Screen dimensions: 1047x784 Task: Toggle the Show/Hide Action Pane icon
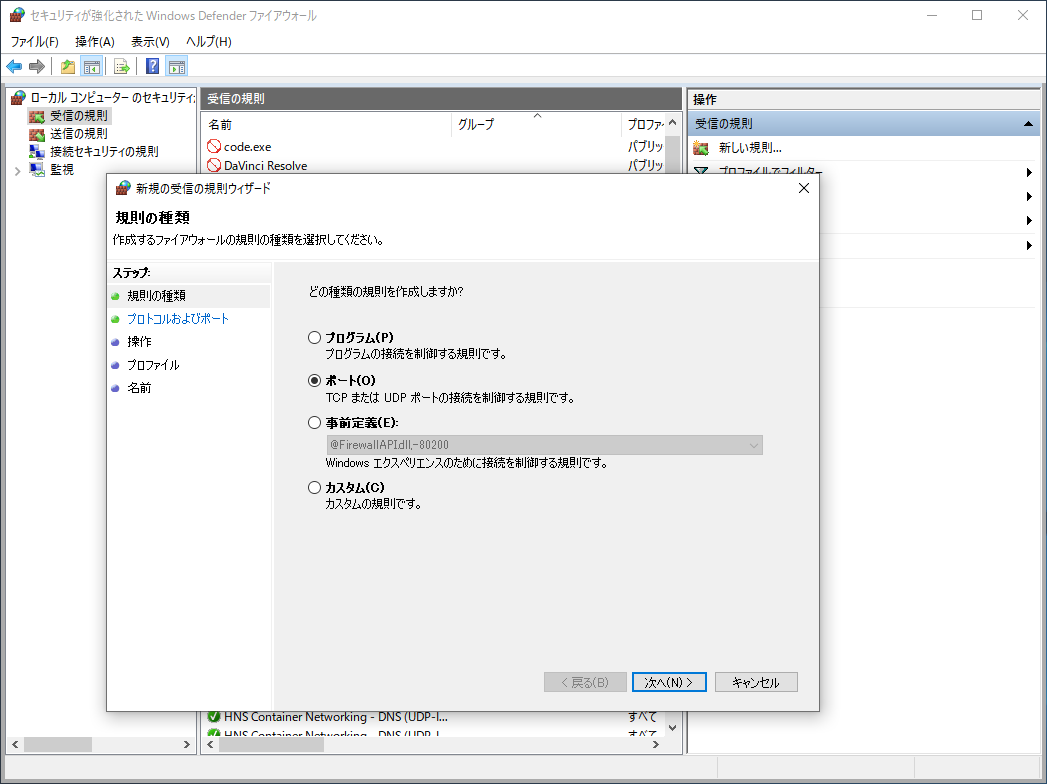tap(177, 67)
